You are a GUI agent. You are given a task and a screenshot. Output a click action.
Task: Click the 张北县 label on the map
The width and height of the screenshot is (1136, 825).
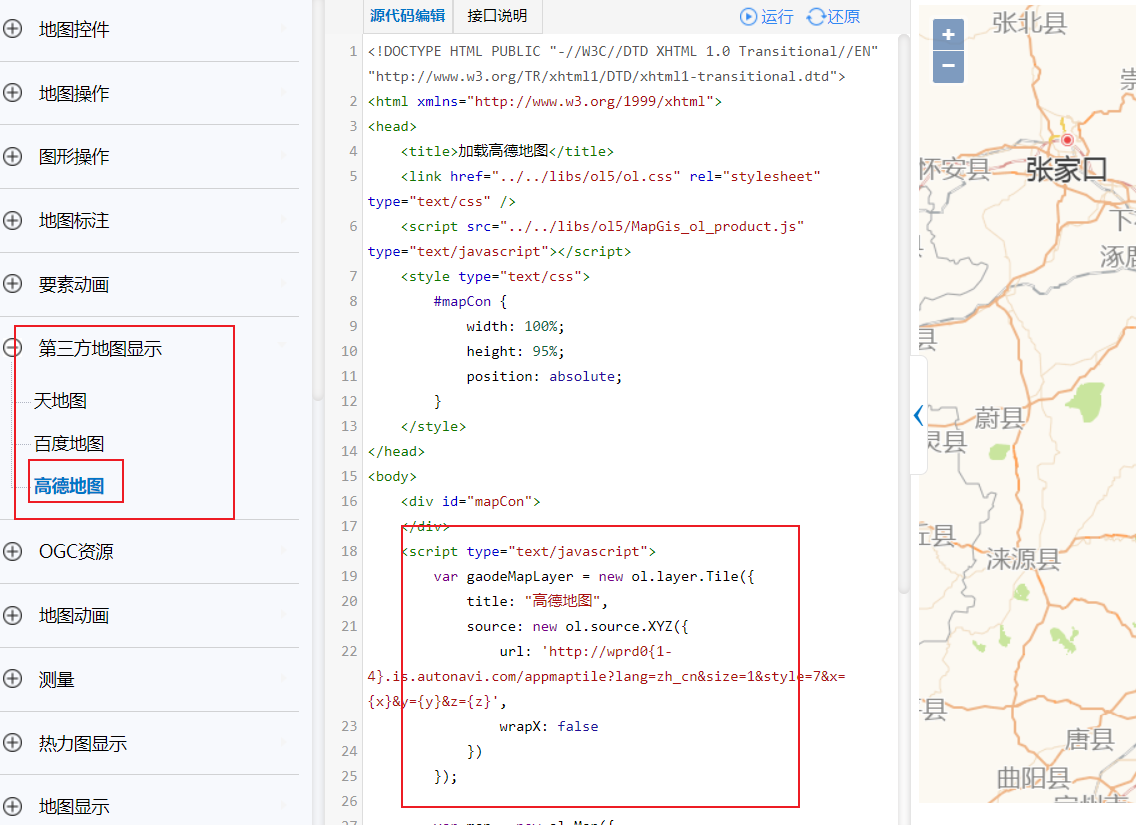pos(1030,23)
